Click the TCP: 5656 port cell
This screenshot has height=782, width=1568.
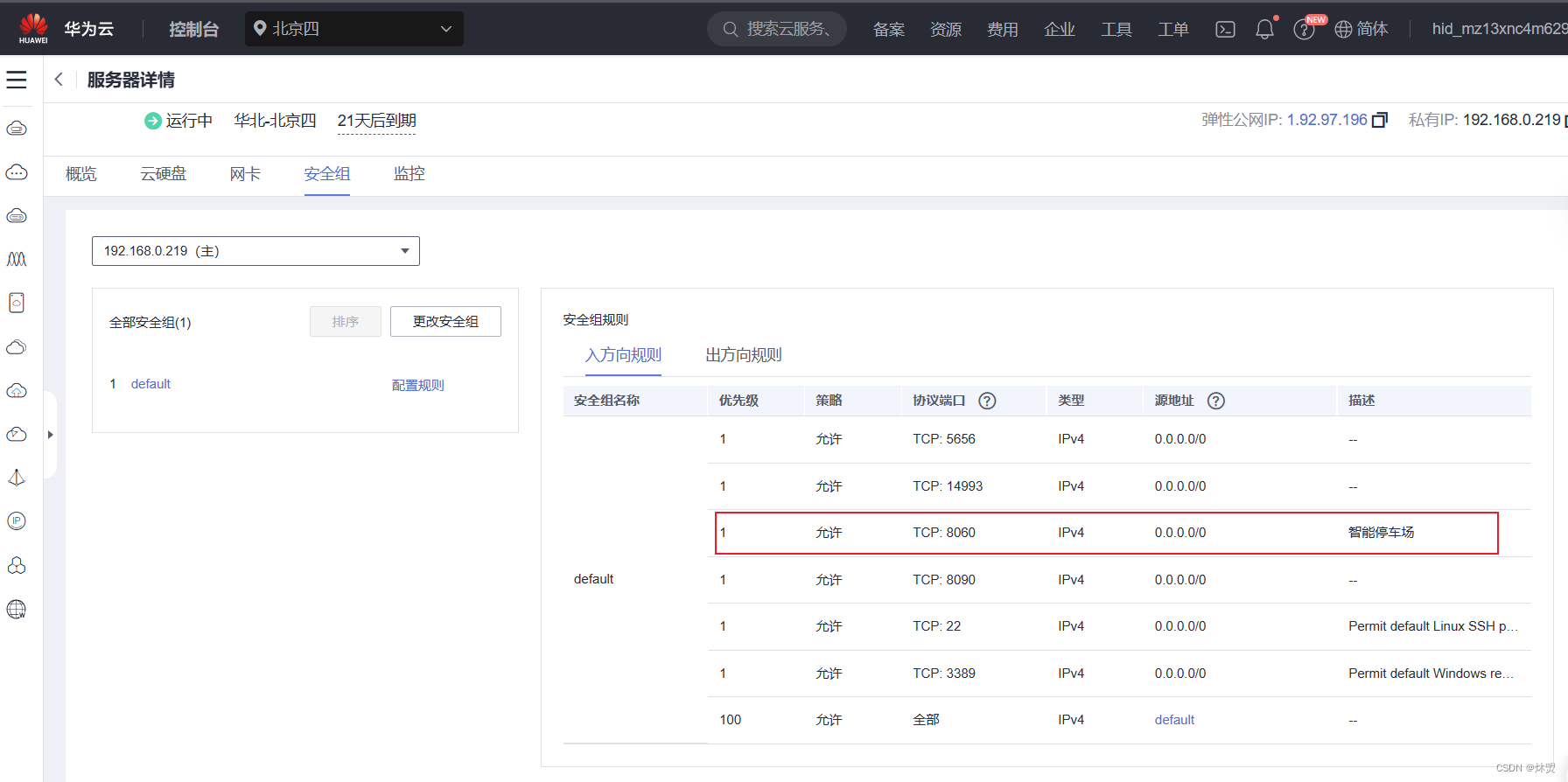(x=944, y=439)
